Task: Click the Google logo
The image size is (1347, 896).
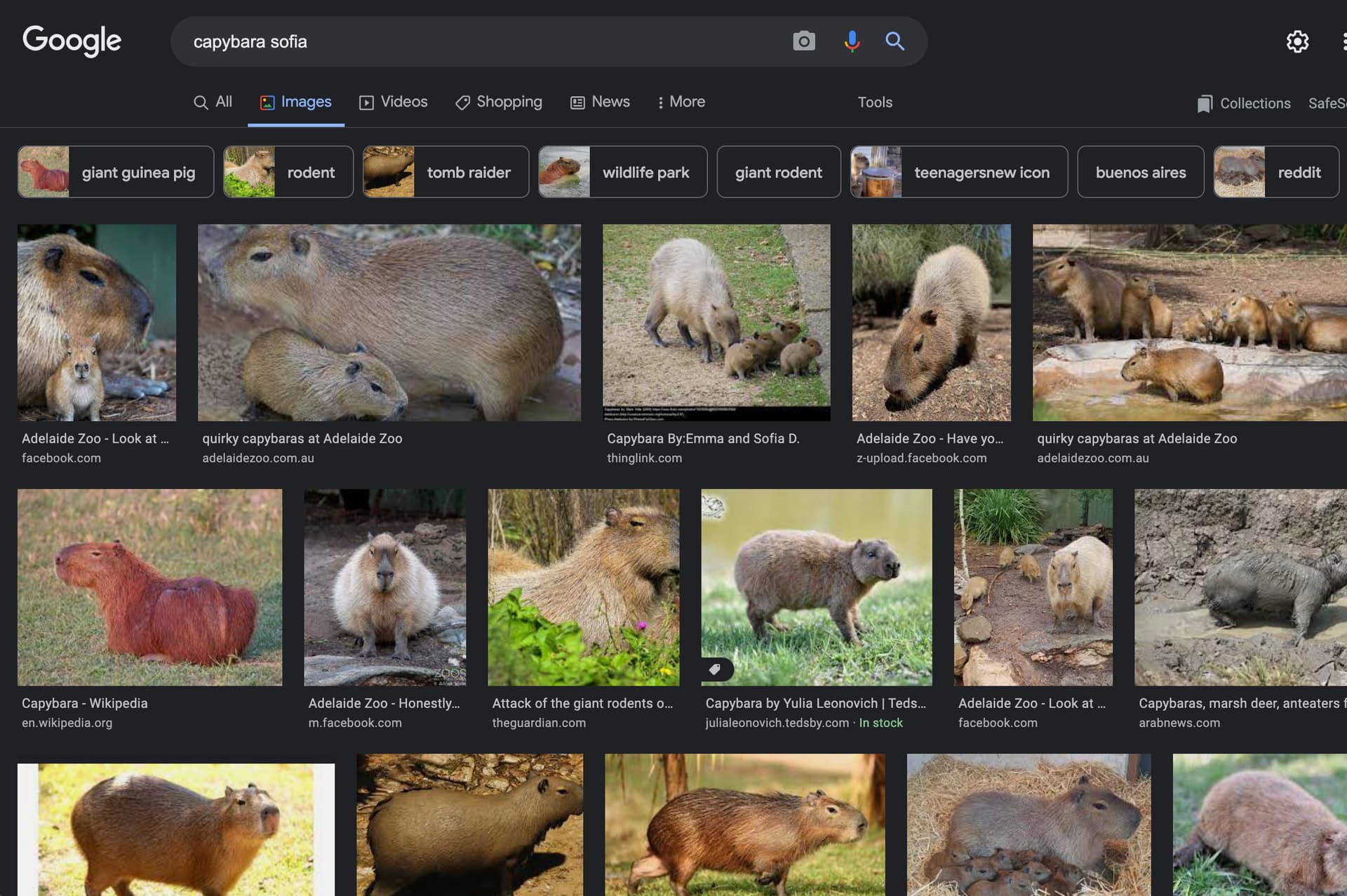Action: click(x=72, y=41)
